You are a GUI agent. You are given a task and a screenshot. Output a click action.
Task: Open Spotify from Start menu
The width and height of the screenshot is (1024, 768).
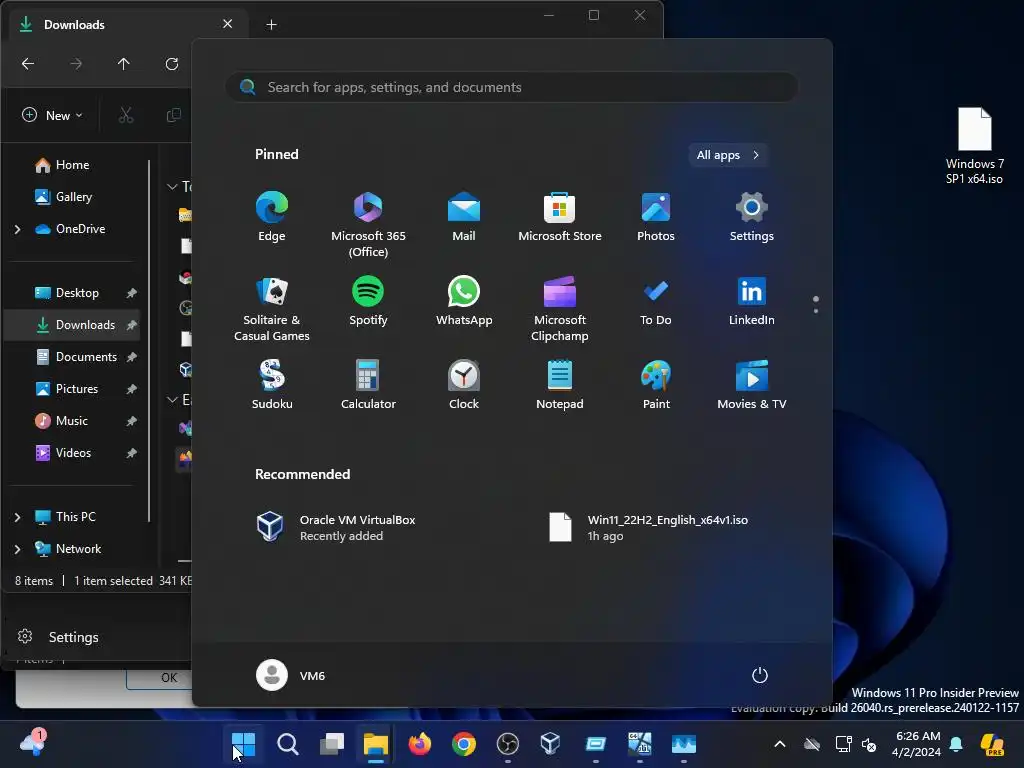[368, 301]
